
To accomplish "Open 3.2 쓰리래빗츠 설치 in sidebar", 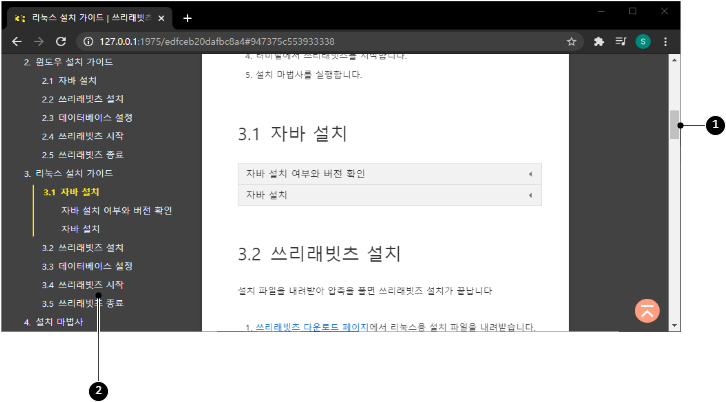I will pyautogui.click(x=82, y=248).
